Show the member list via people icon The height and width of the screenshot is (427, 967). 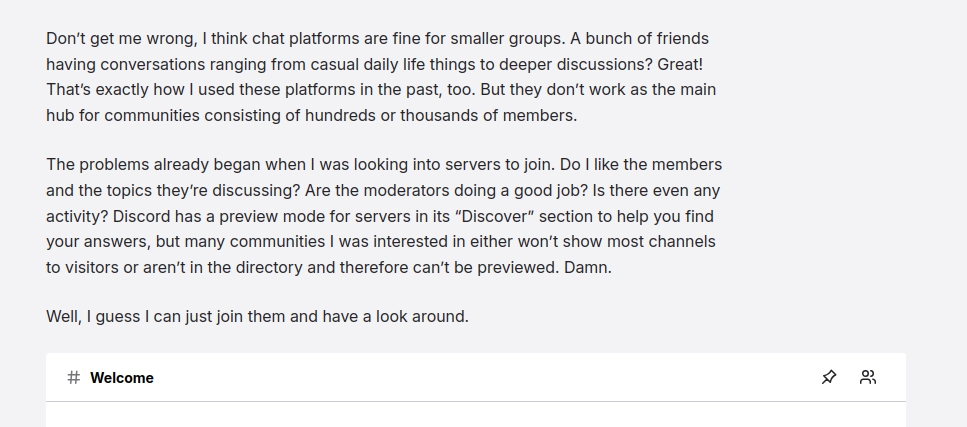pos(868,377)
